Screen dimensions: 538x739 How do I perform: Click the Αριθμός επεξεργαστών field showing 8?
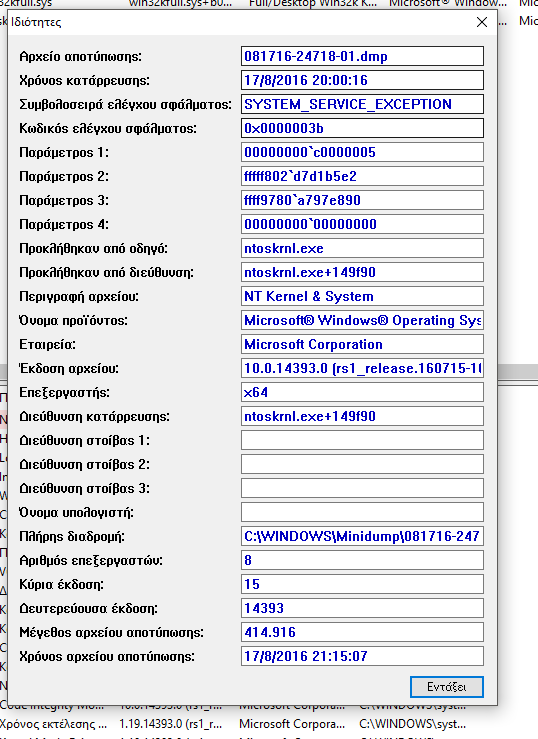tap(362, 560)
